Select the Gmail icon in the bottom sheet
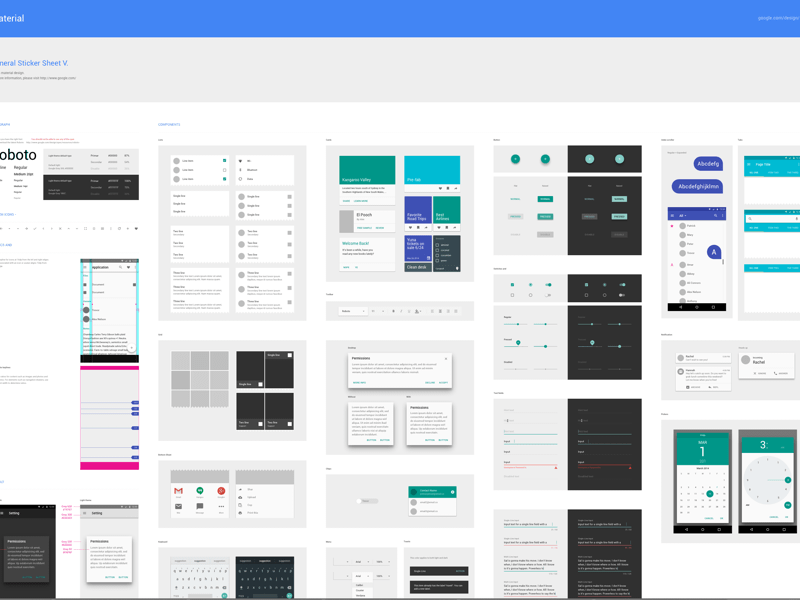800x600 pixels. [178, 490]
